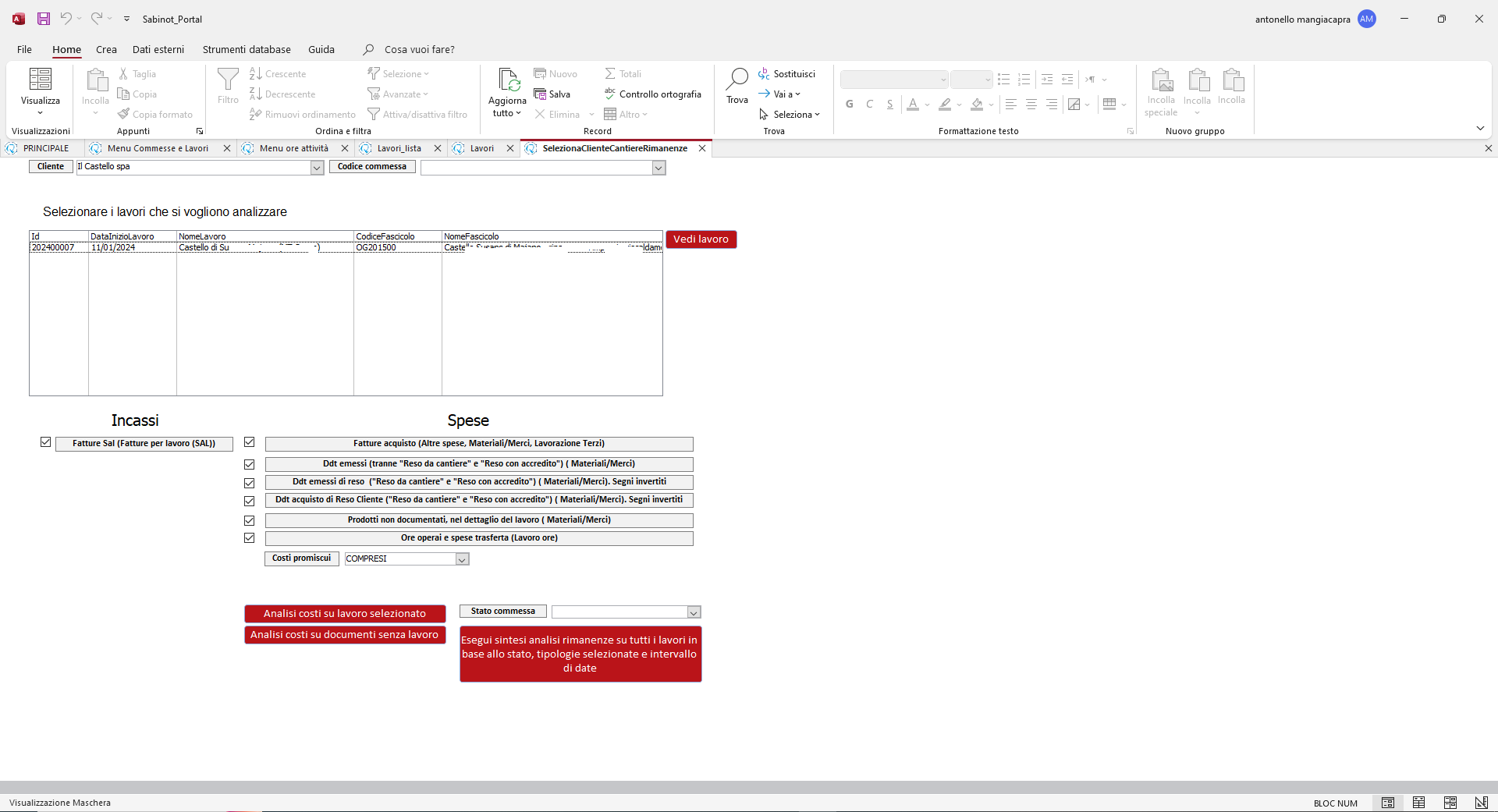This screenshot has height=812, width=1498.
Task: Click Analisi costi su lavoro selezionato
Action: coord(345,614)
